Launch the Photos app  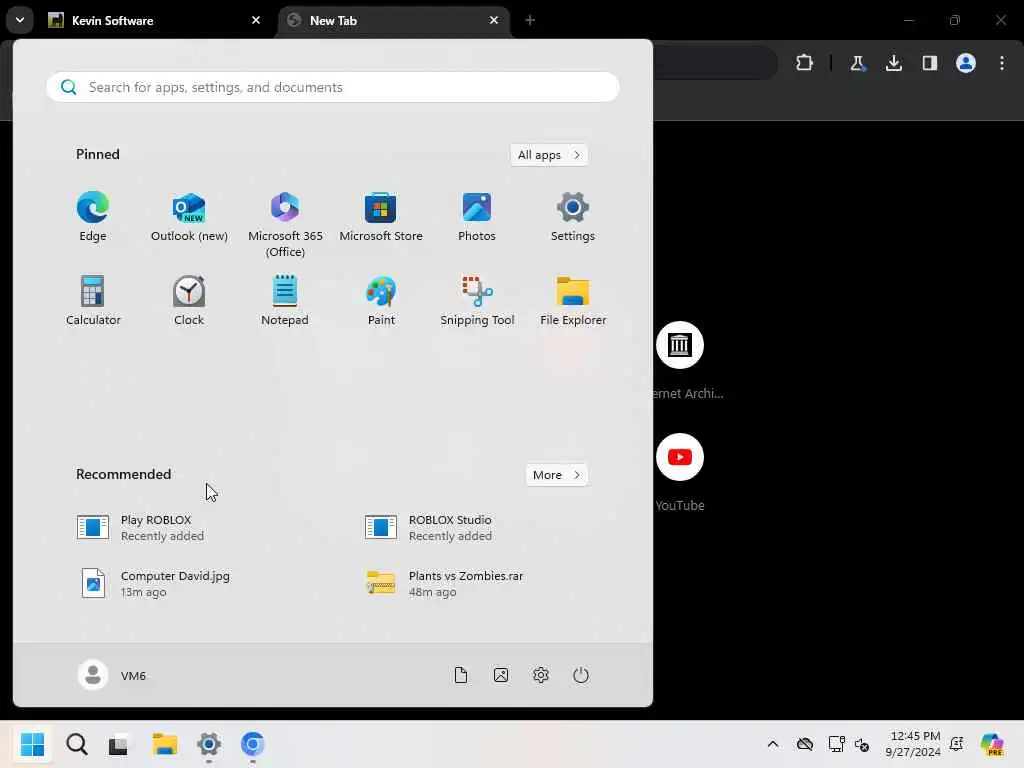pos(477,217)
